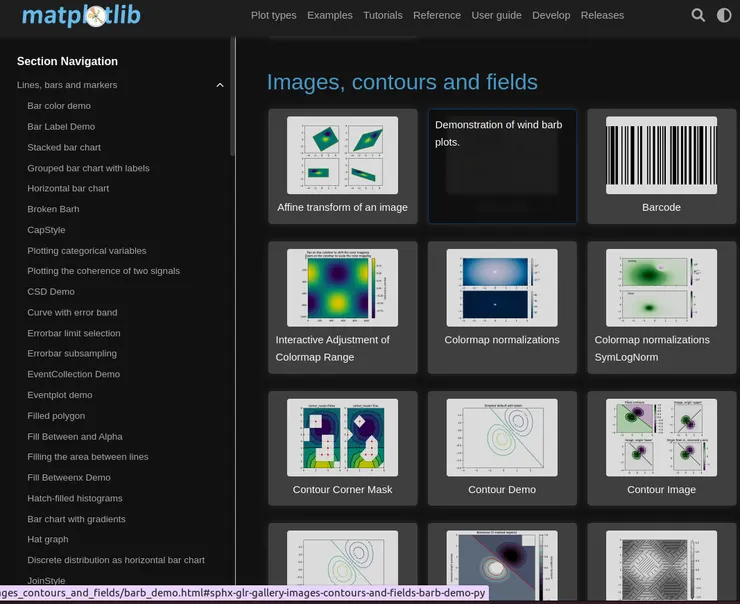Open the Releases navbar item
Viewport: 740px width, 604px height.
point(602,16)
